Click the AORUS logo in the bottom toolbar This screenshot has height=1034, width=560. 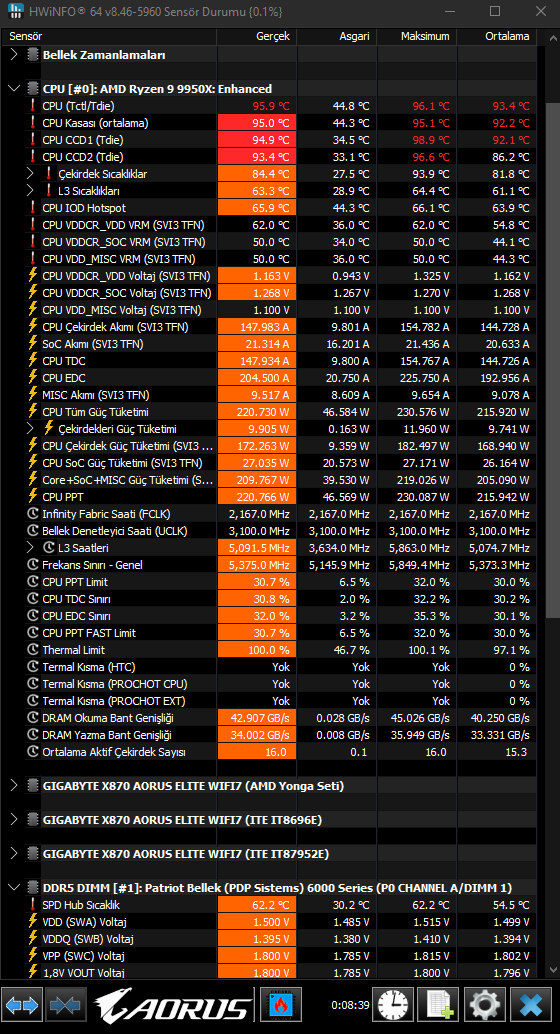tap(172, 1006)
